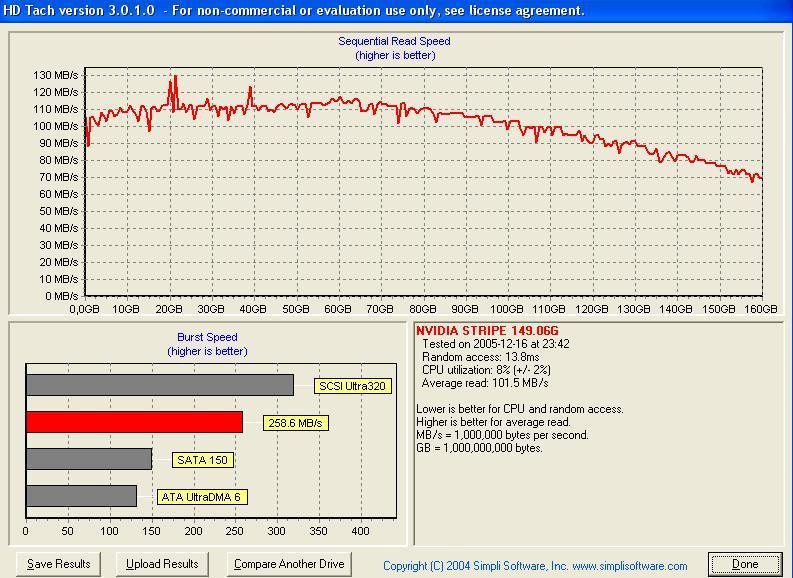Click the ATA UltraDMA 6 label
The height and width of the screenshot is (578, 793).
[x=201, y=497]
